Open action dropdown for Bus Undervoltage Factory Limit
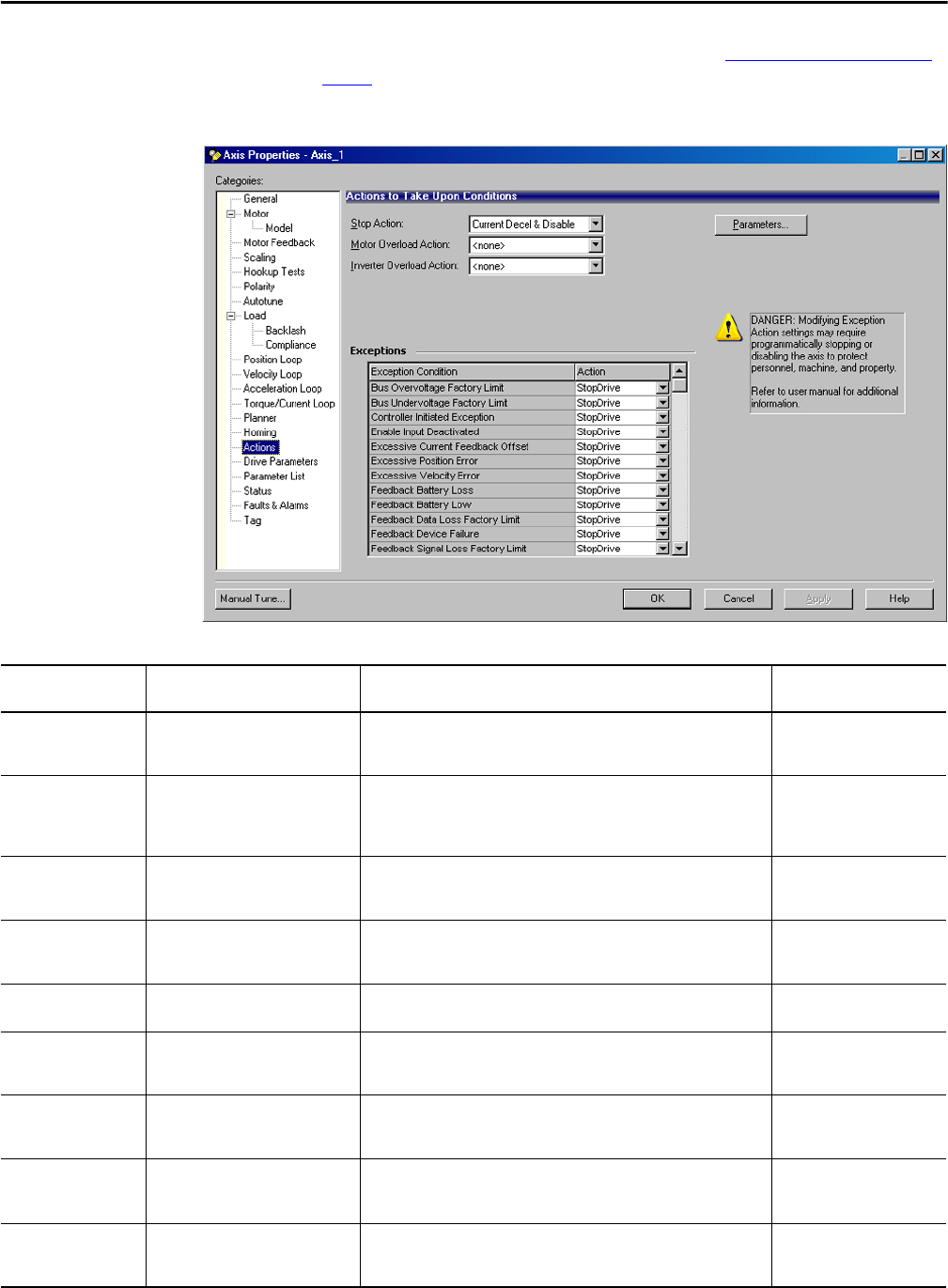The height and width of the screenshot is (1288, 948). 662,402
